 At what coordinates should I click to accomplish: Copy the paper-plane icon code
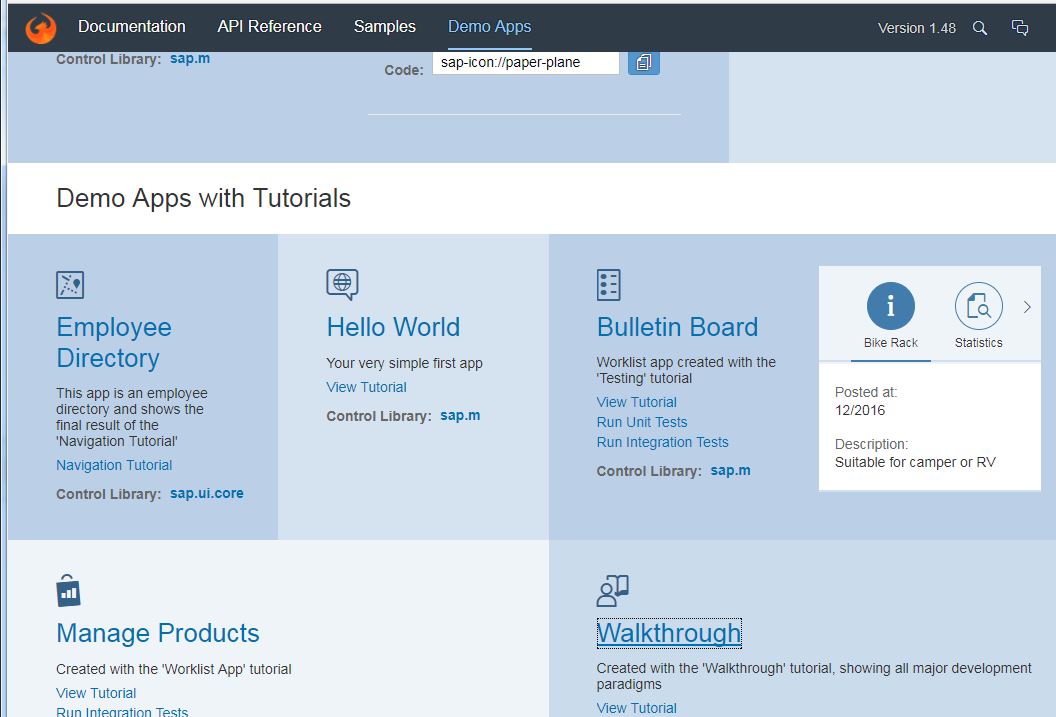[643, 62]
